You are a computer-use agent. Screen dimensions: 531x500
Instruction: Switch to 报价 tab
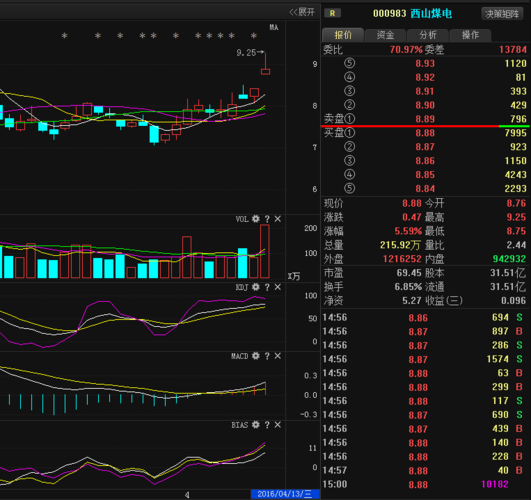pyautogui.click(x=343, y=35)
